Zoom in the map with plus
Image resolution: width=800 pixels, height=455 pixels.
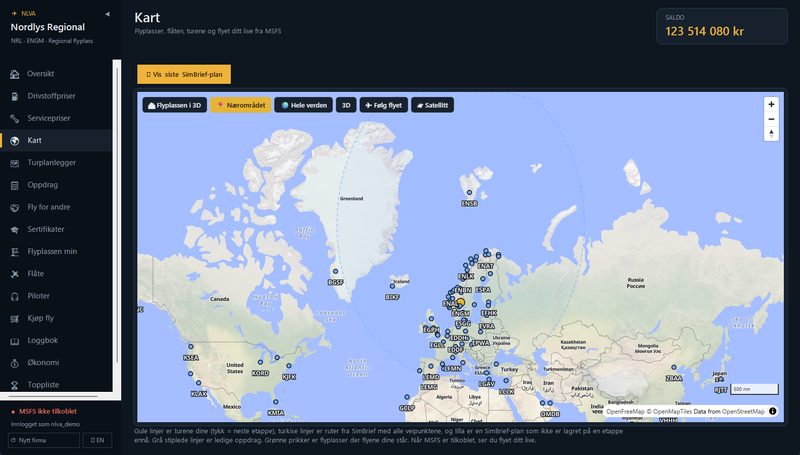pyautogui.click(x=771, y=104)
